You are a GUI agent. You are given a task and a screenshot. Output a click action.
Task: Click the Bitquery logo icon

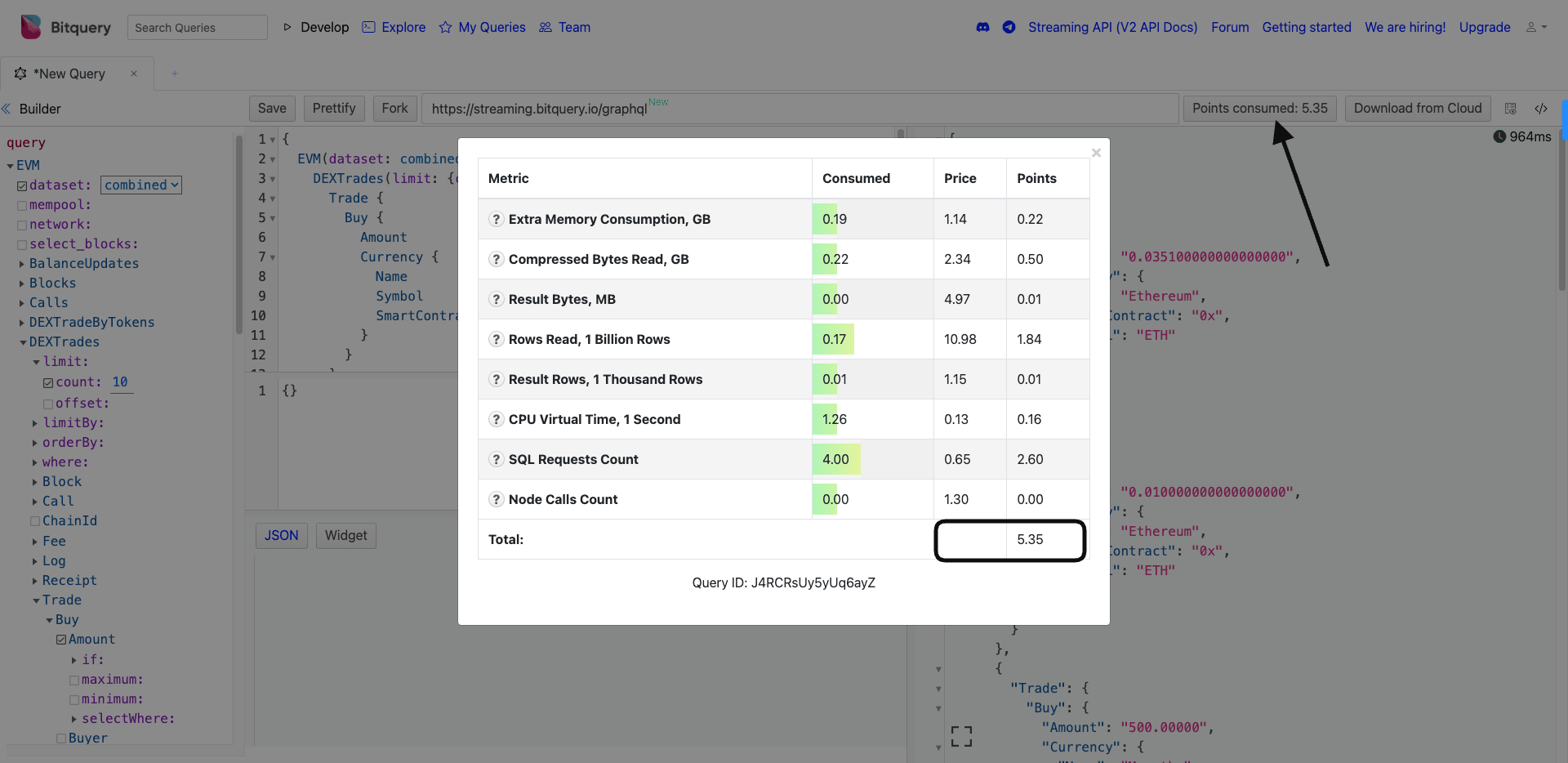pyautogui.click(x=31, y=27)
